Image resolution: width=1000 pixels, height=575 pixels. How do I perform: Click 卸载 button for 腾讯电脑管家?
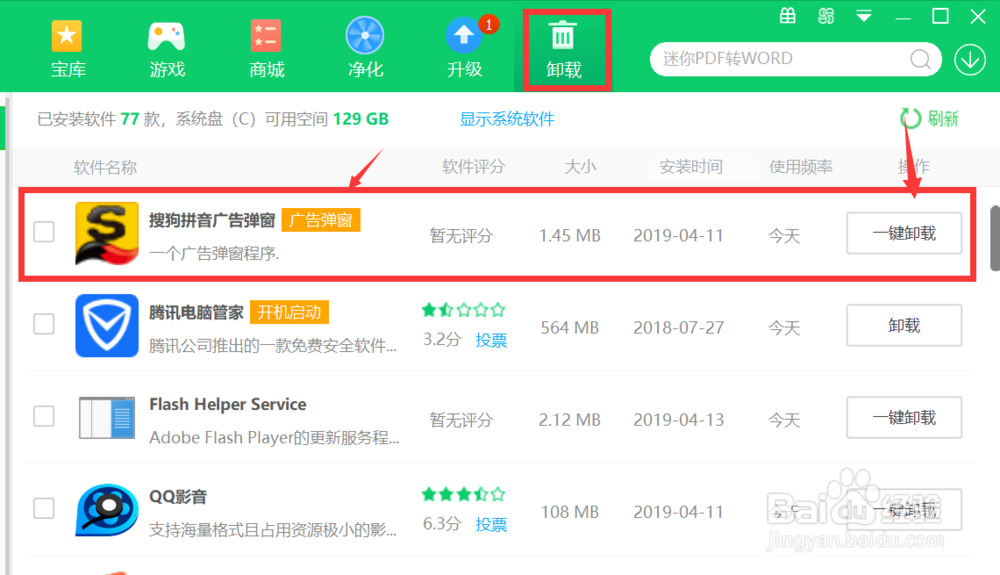tap(904, 325)
